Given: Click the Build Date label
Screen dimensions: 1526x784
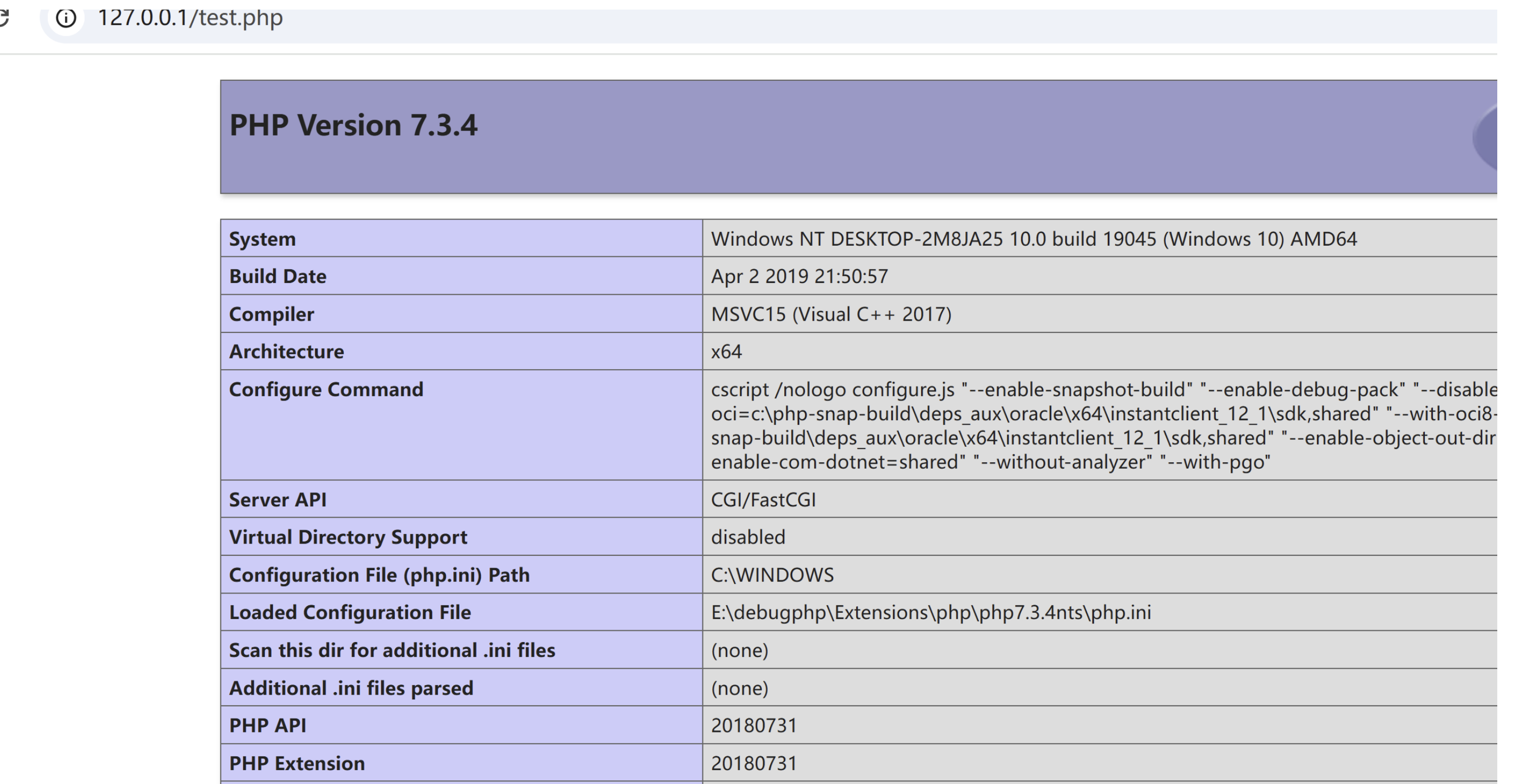Looking at the screenshot, I should pos(278,277).
